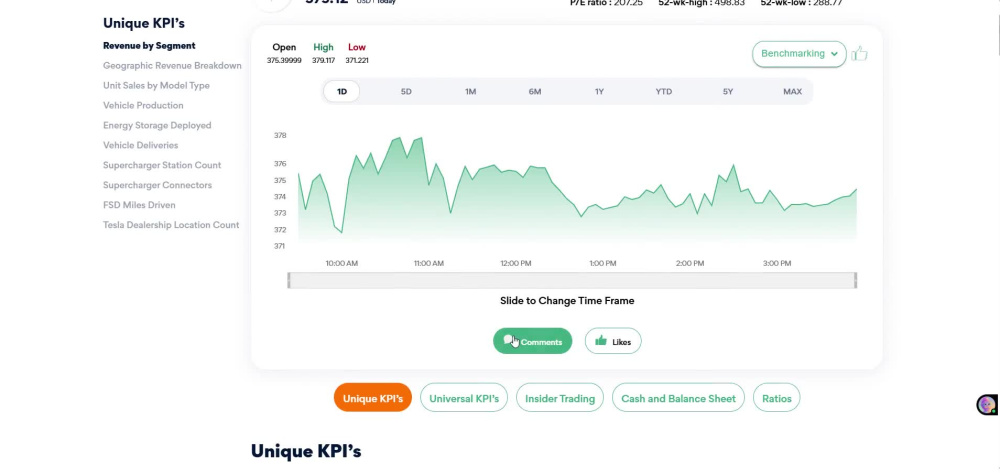
Task: Open the round avatar assistant icon
Action: point(987,404)
